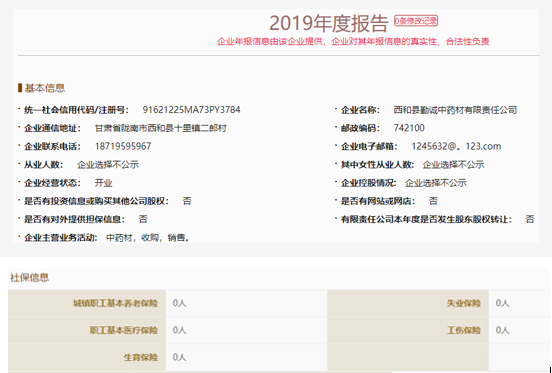This screenshot has height=373, width=552.
Task: Click 否 beside 是否有网站或网店
Action: point(433,201)
